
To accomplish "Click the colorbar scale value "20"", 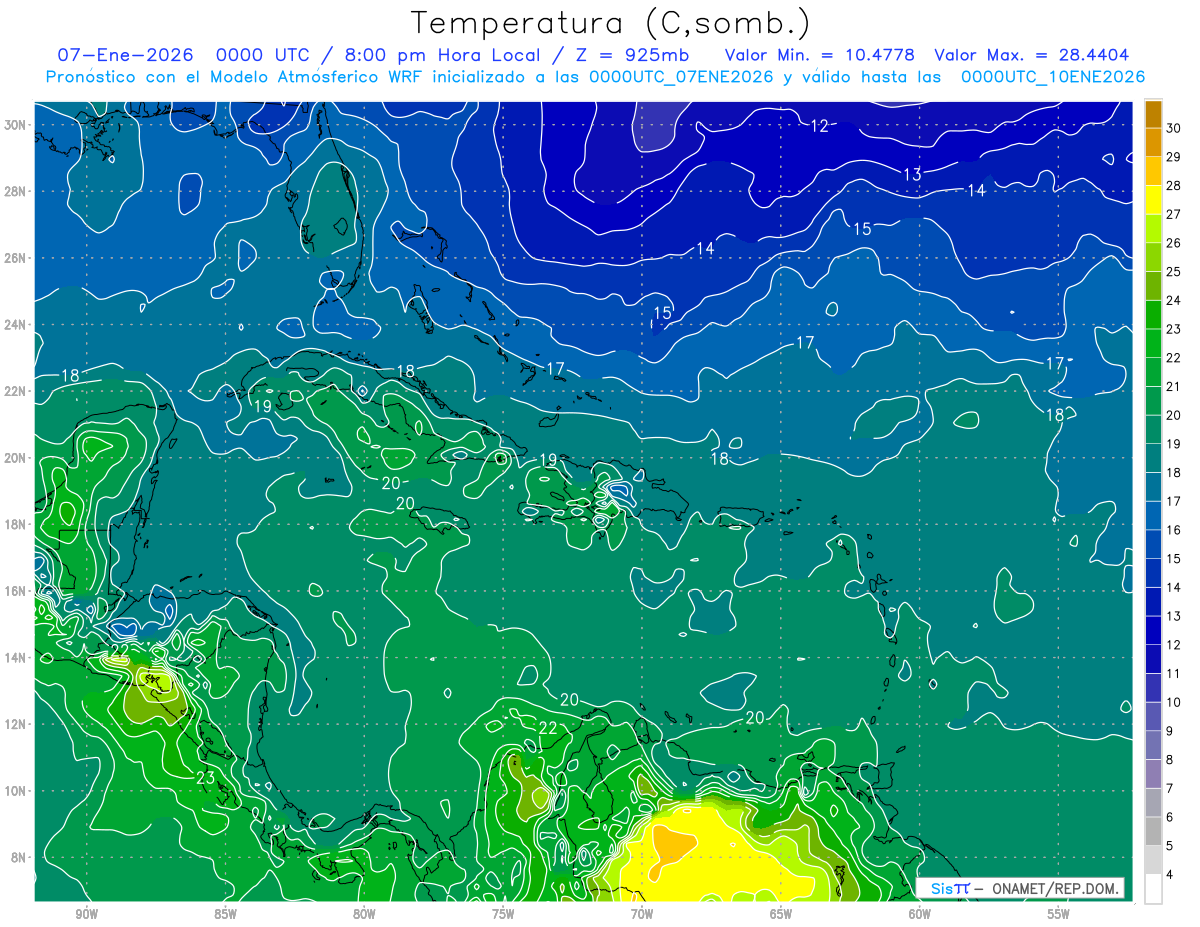I will click(1174, 415).
